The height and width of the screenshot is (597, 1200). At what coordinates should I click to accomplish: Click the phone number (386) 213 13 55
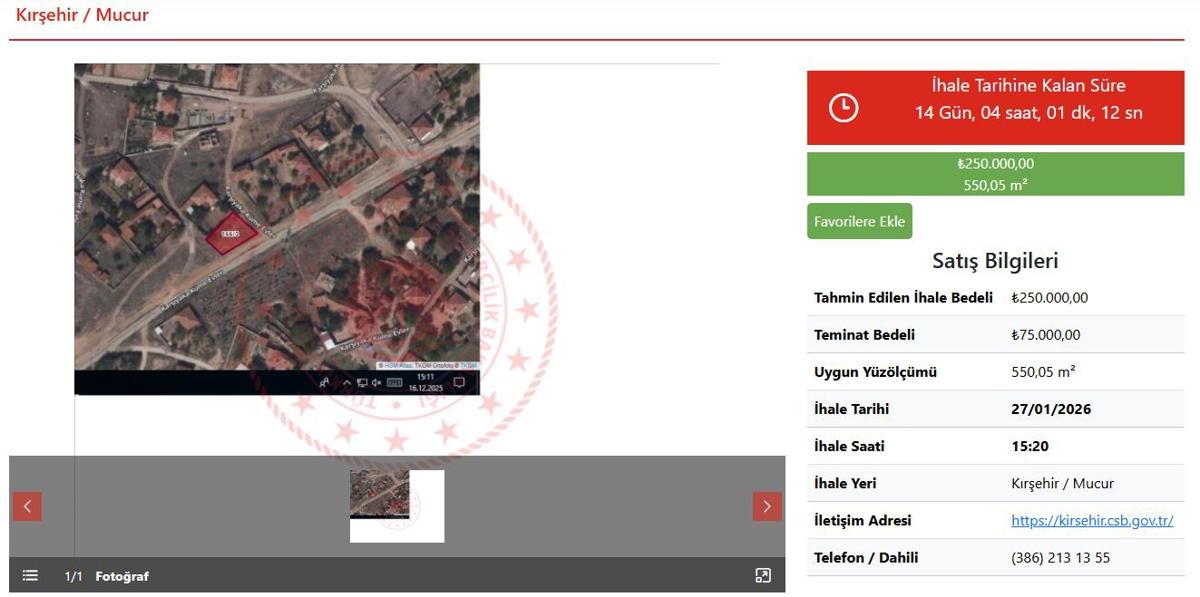[x=1060, y=557]
